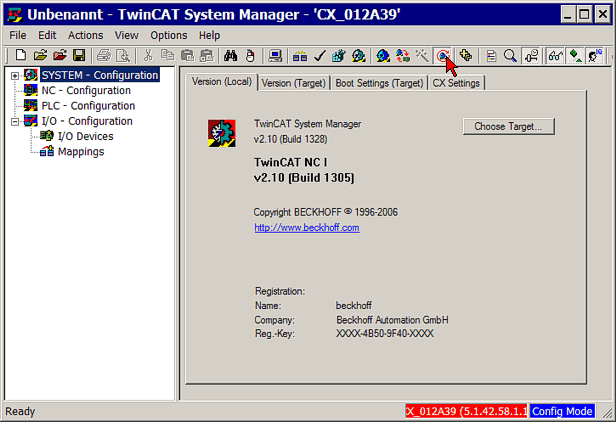Click the red Open from target folder icon

pyautogui.click(x=60, y=56)
